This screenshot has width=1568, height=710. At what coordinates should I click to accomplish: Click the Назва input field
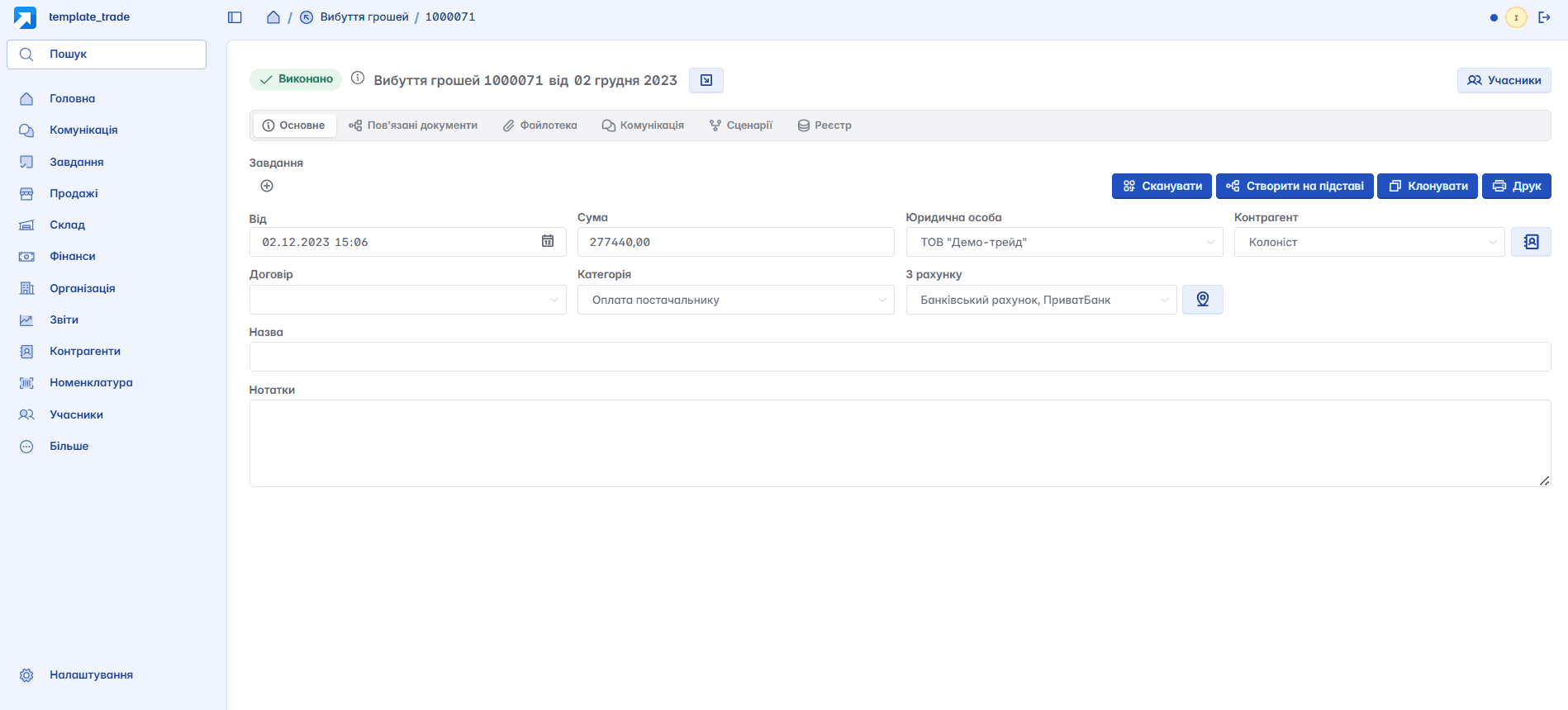[x=900, y=357]
